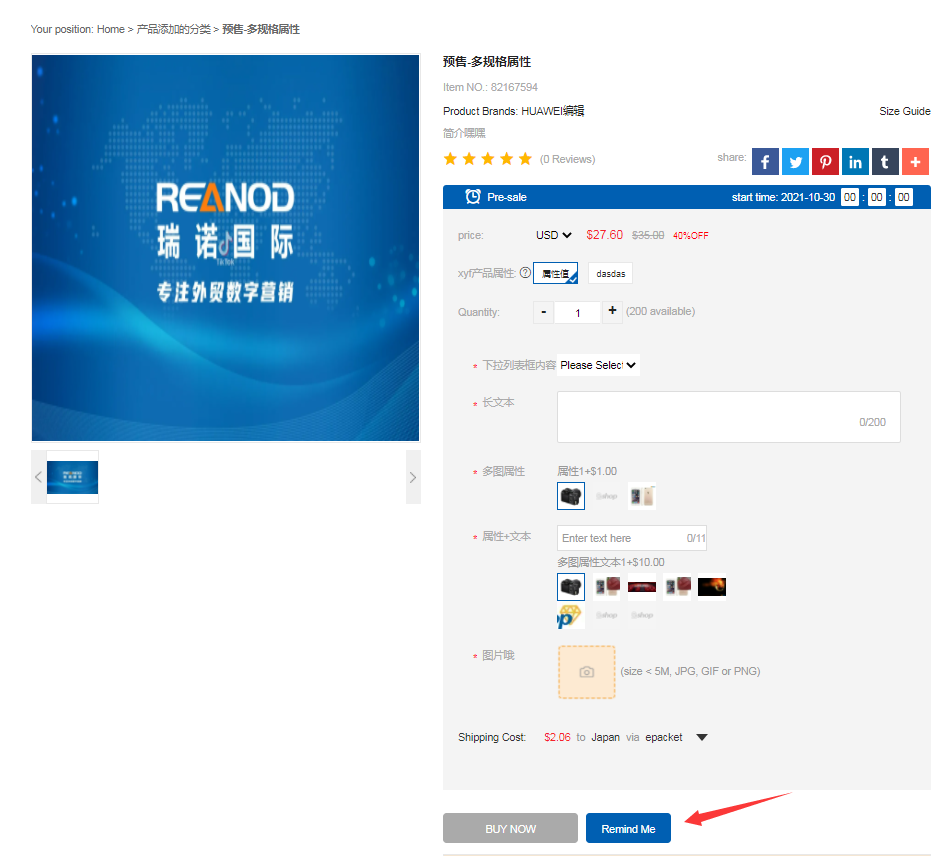Click the Item NO.: 82167594 text
Screen dimensions: 946x856
[490, 87]
